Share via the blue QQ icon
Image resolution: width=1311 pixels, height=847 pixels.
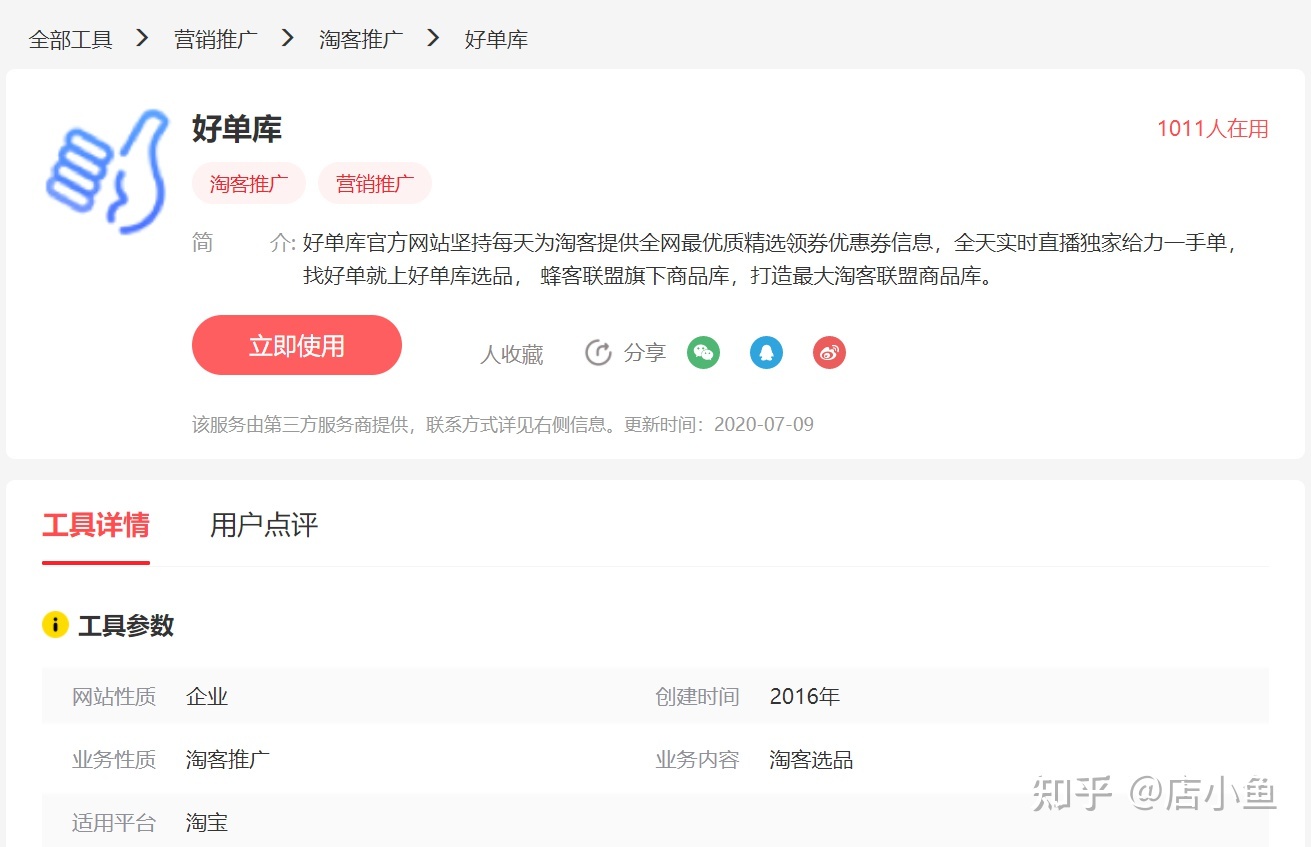pos(767,352)
